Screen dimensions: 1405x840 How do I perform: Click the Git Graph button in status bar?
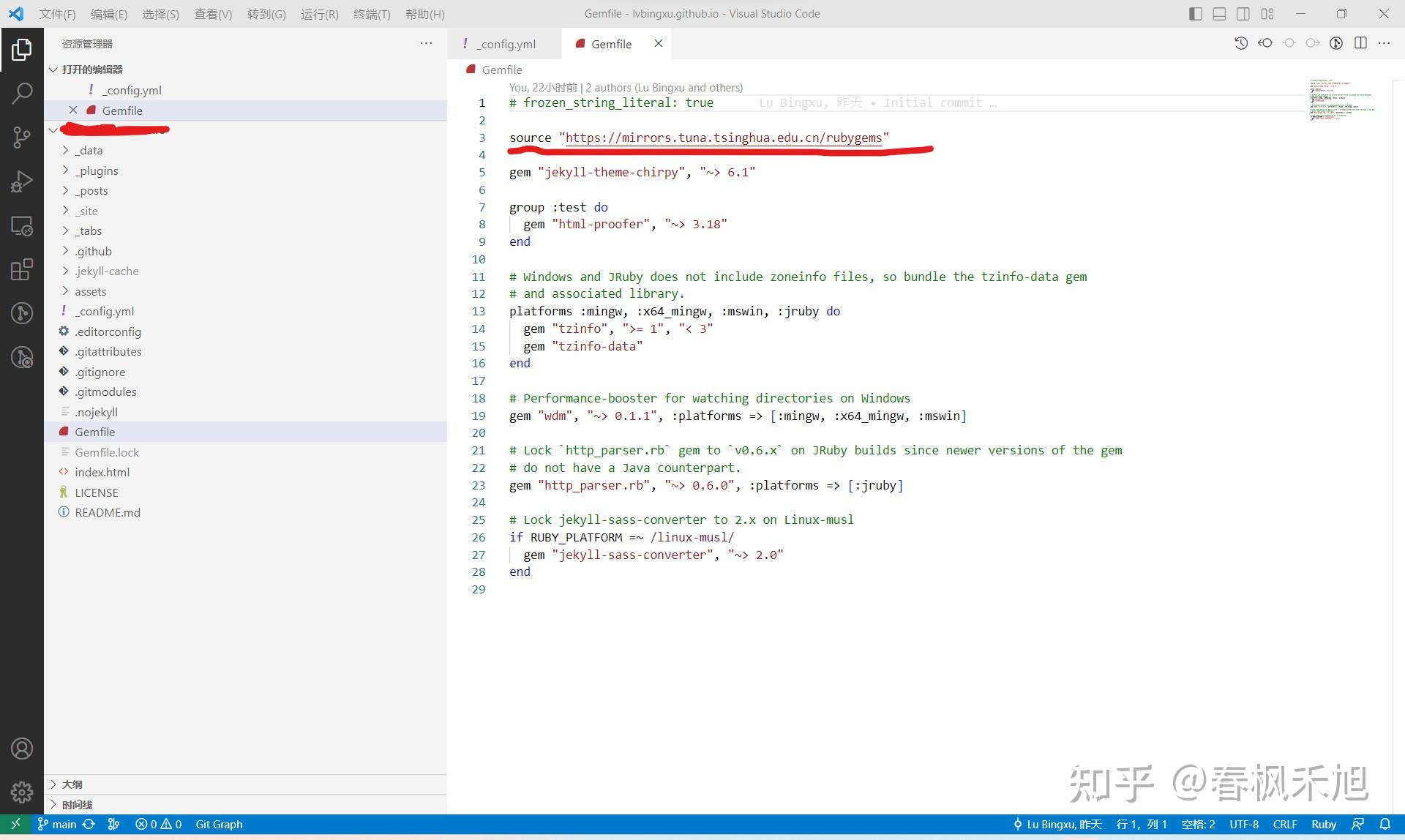pos(220,824)
